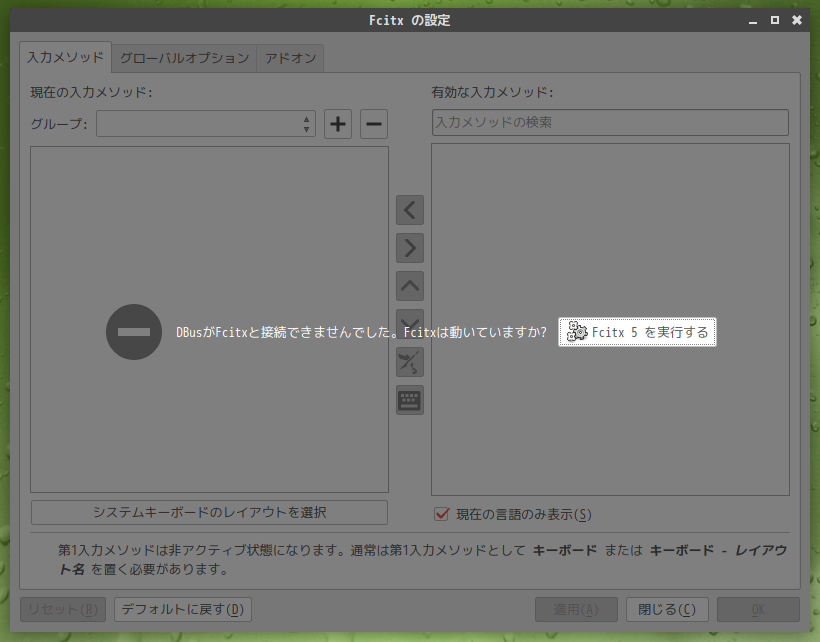820x642 pixels.
Task: Click the remove group minus icon
Action: [x=374, y=124]
